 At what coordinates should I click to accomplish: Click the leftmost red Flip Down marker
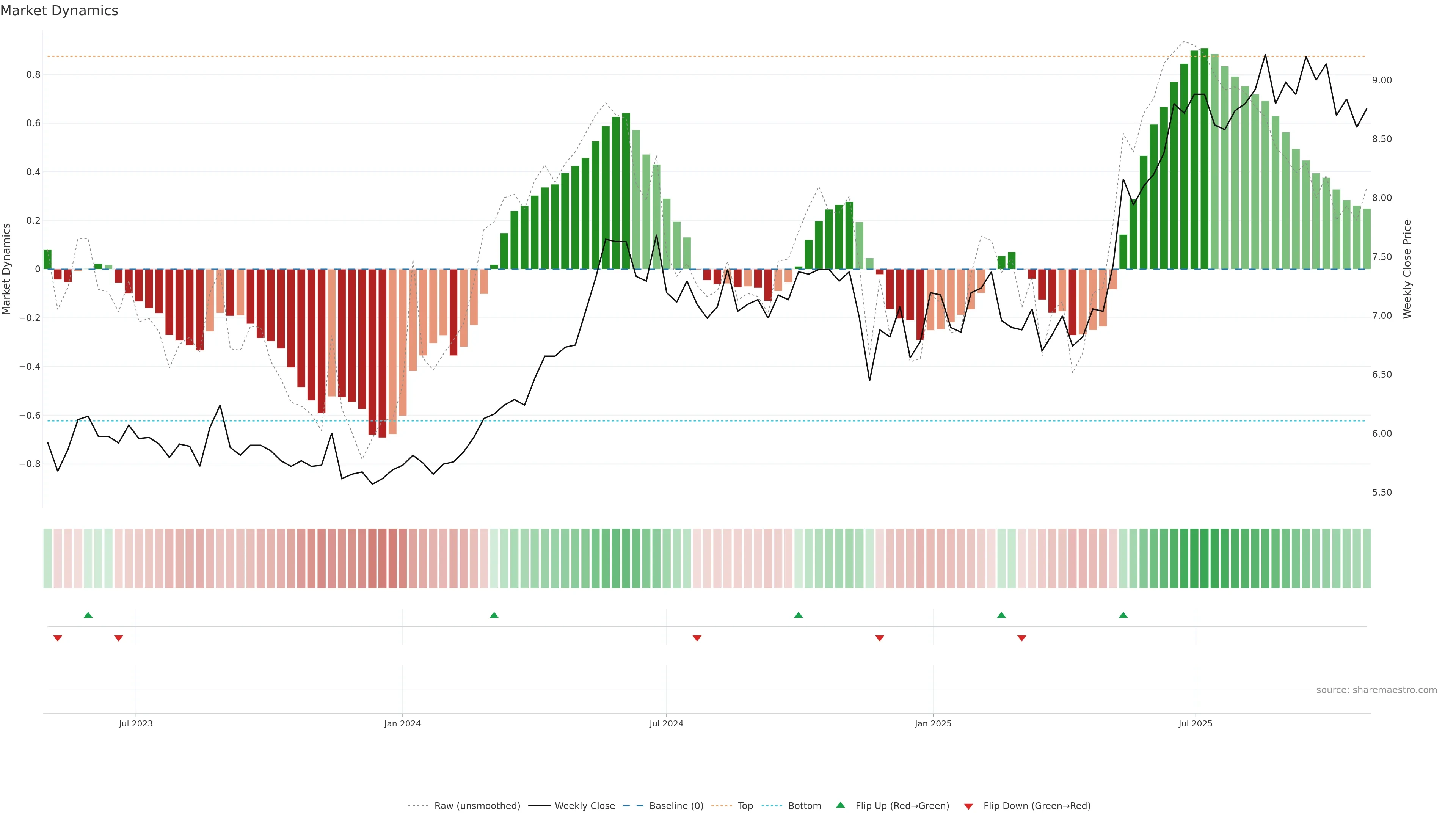[58, 638]
